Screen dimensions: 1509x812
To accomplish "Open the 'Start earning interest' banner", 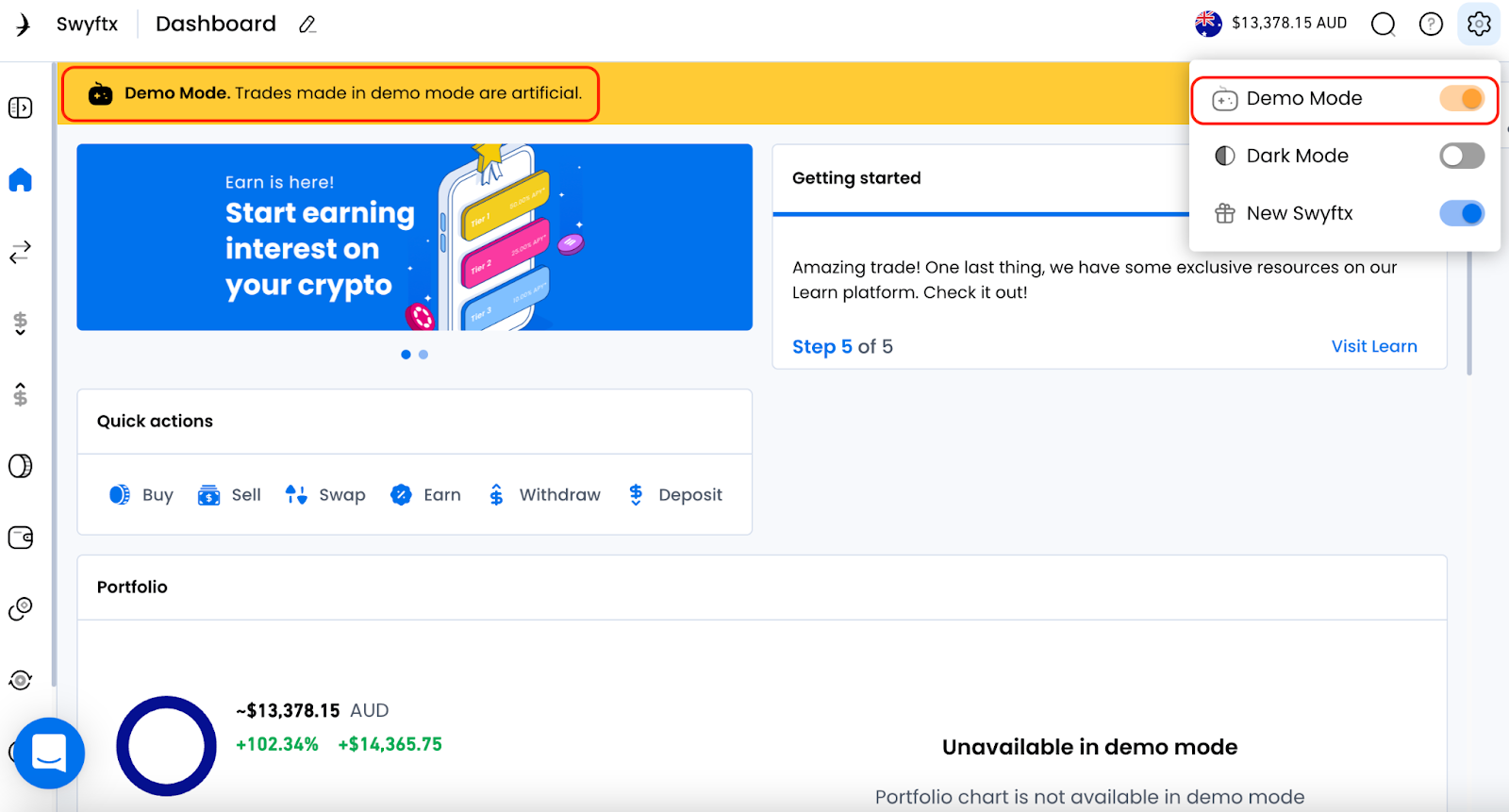I will [x=415, y=237].
